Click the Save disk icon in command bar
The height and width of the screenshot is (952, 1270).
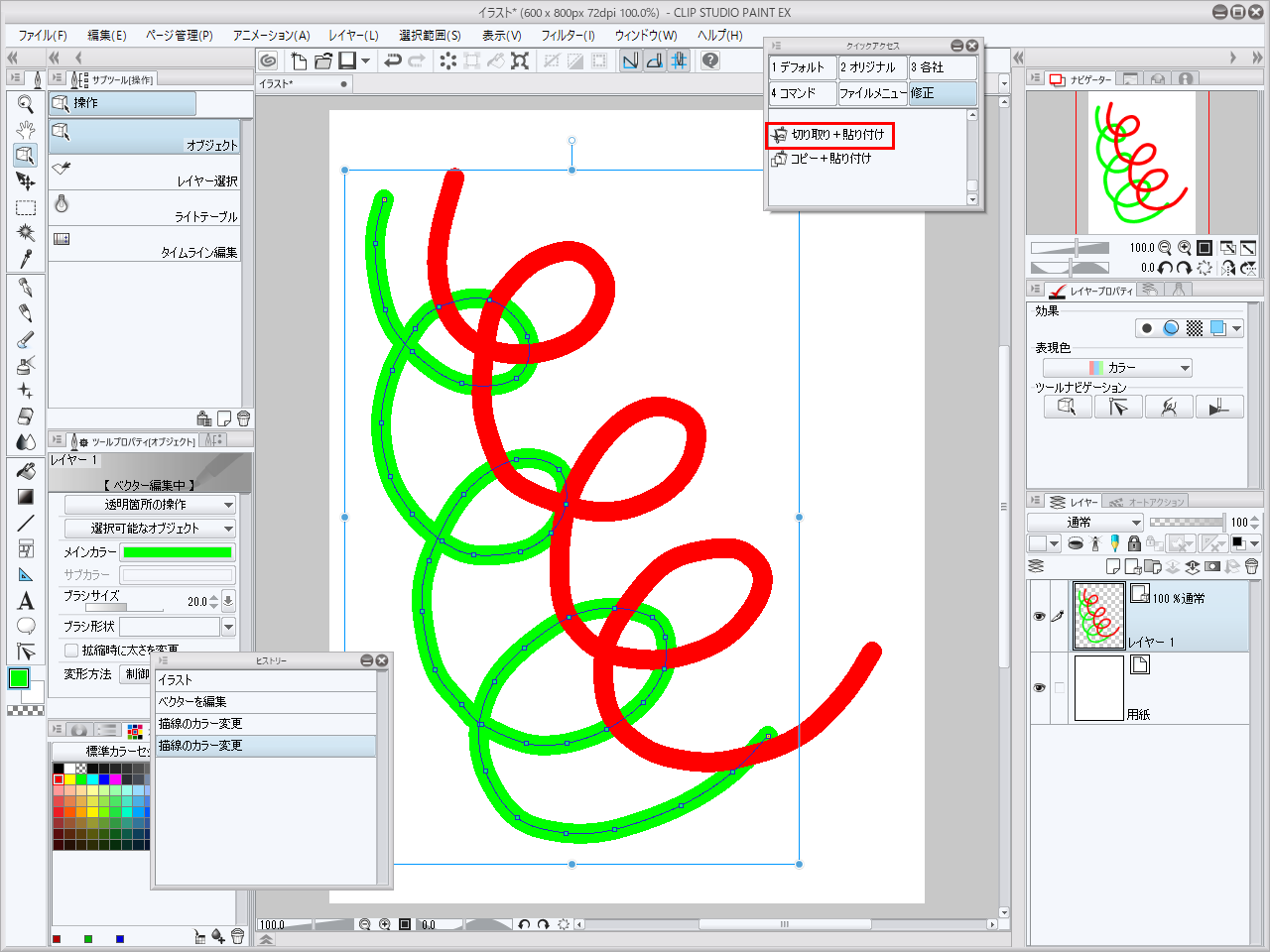pos(346,60)
